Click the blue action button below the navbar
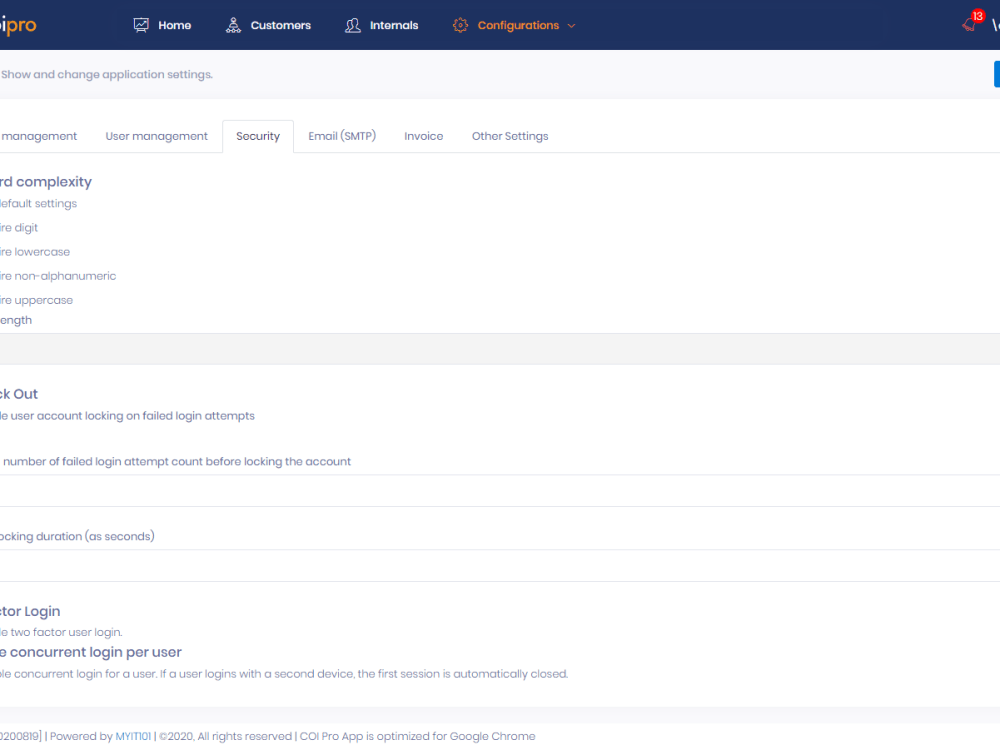 click(996, 74)
